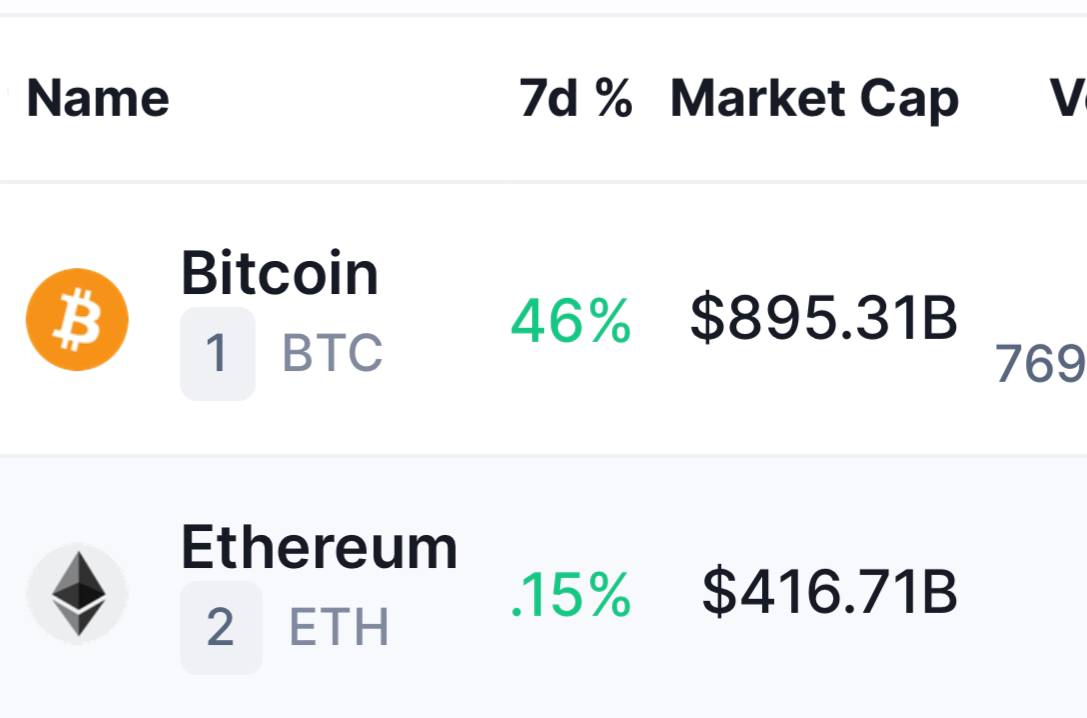Click the partially visible Volume column header
This screenshot has width=1087, height=718.
point(1068,98)
